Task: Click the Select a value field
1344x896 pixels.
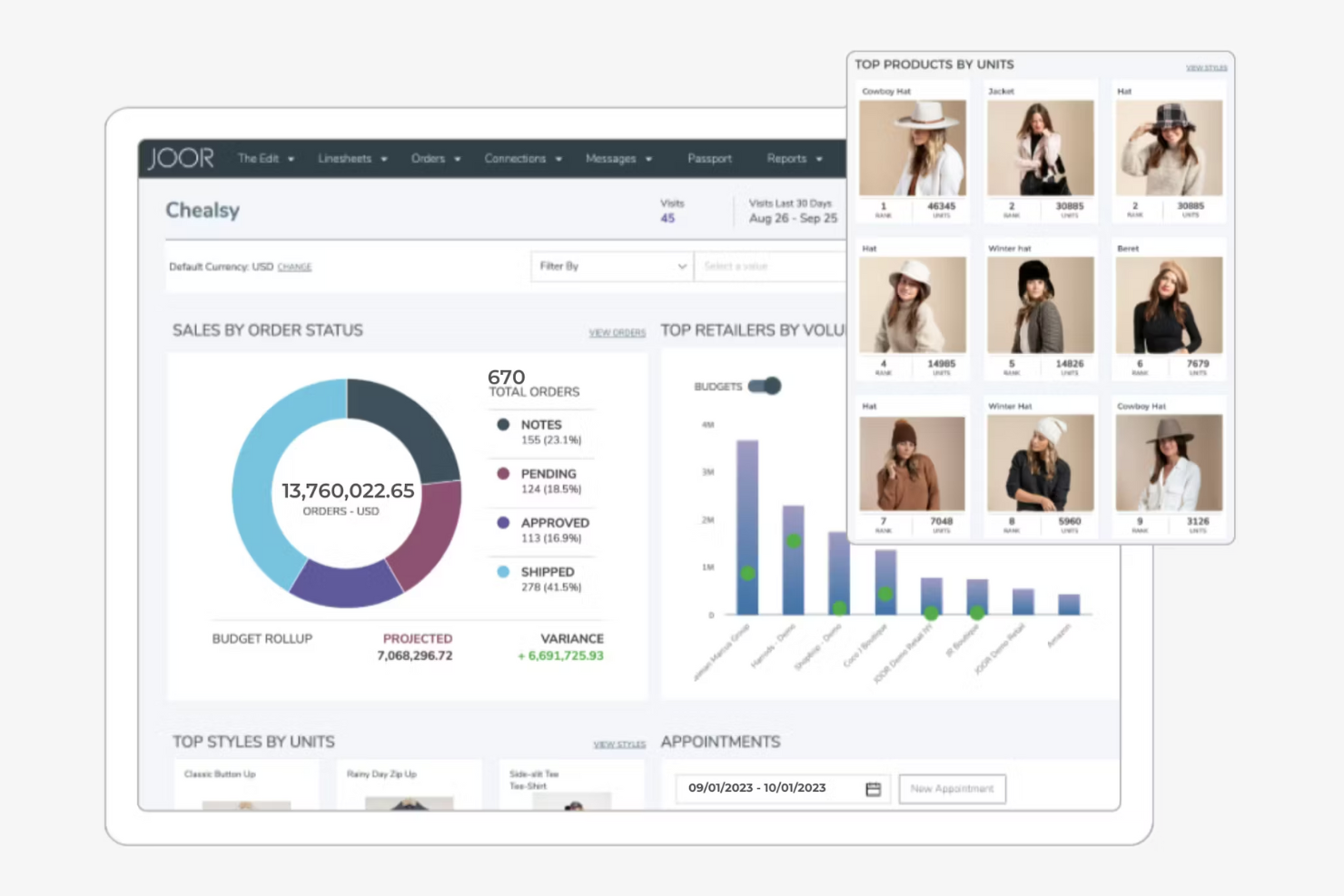Action: coord(770,266)
